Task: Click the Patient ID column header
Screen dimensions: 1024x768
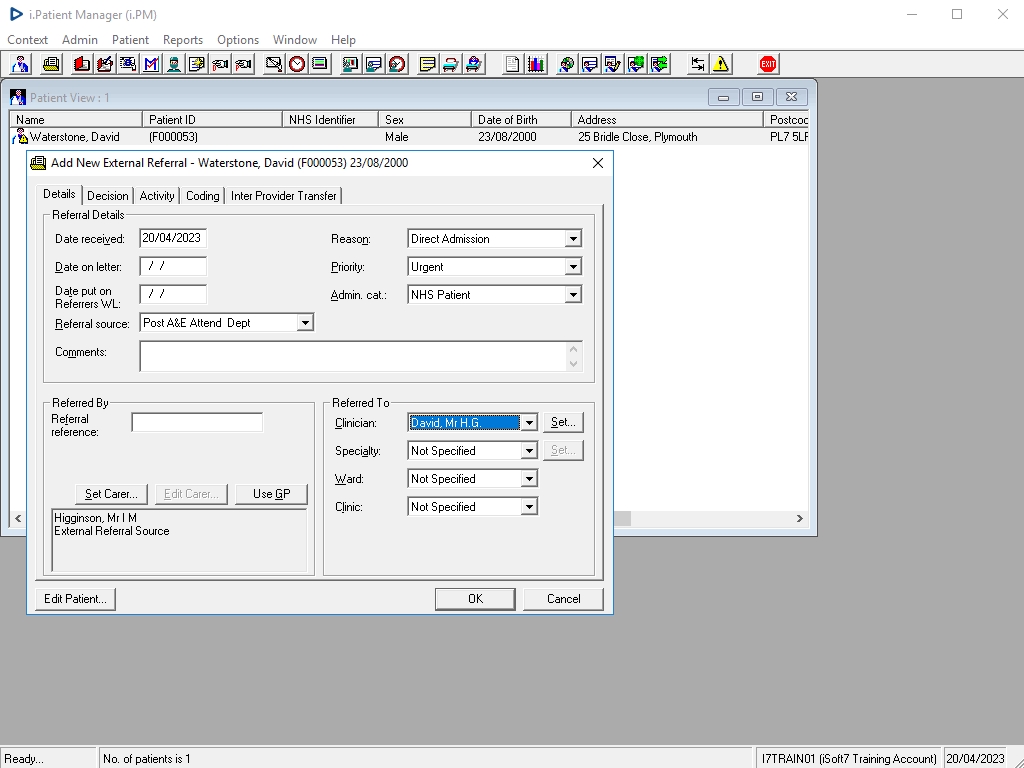Action: 212,120
